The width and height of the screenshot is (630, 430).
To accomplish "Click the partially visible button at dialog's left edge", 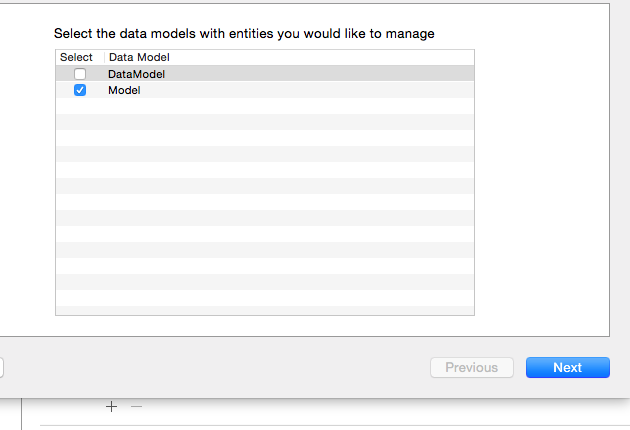I will point(2,368).
